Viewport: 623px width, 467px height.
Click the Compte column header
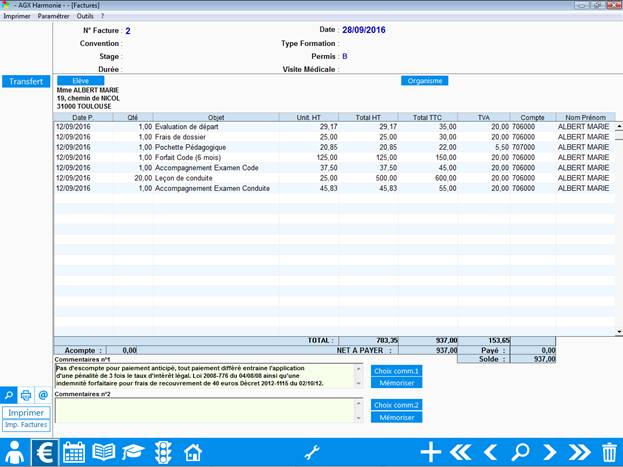point(532,118)
